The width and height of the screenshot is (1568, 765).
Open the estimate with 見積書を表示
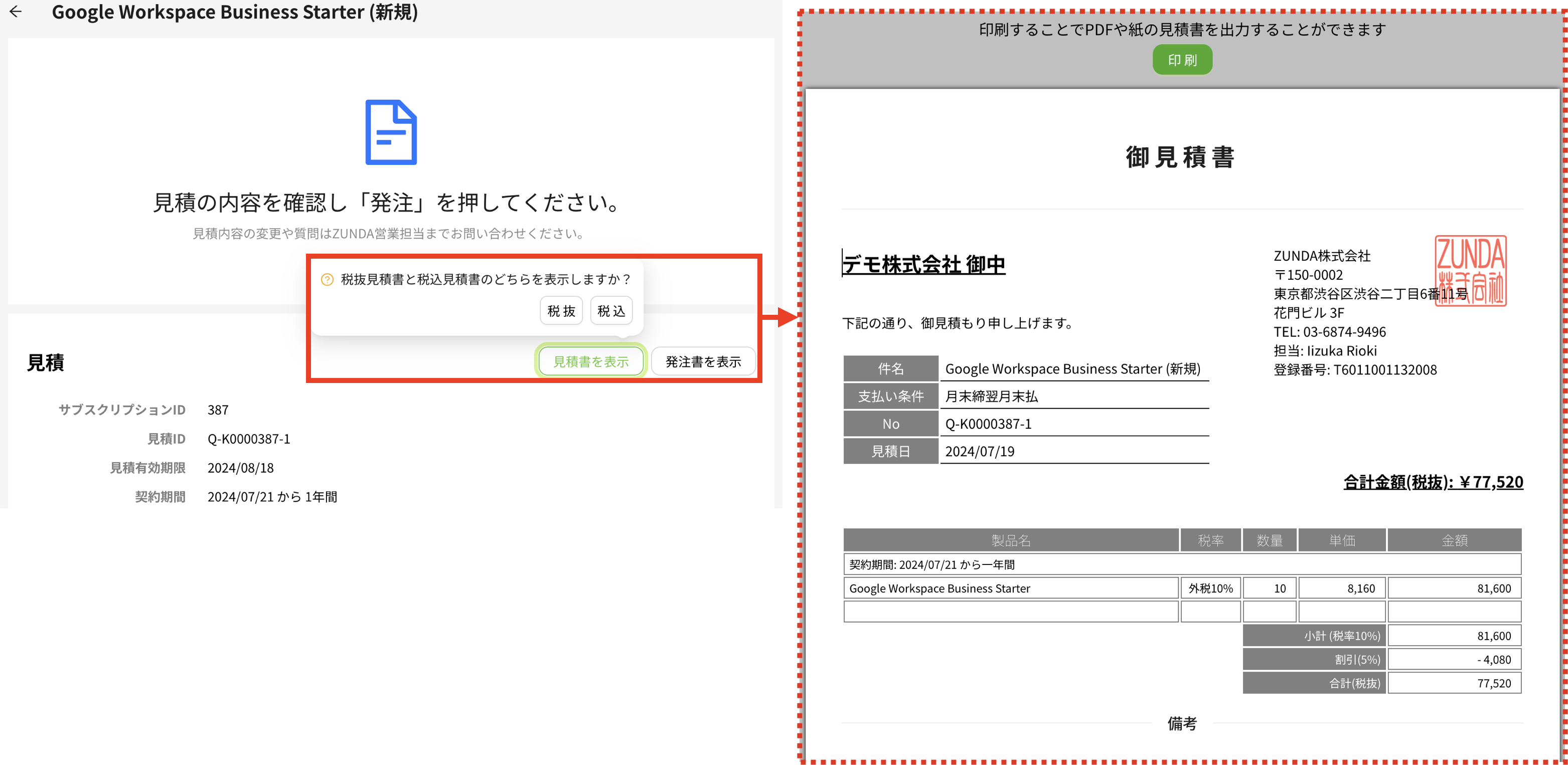pyautogui.click(x=590, y=361)
